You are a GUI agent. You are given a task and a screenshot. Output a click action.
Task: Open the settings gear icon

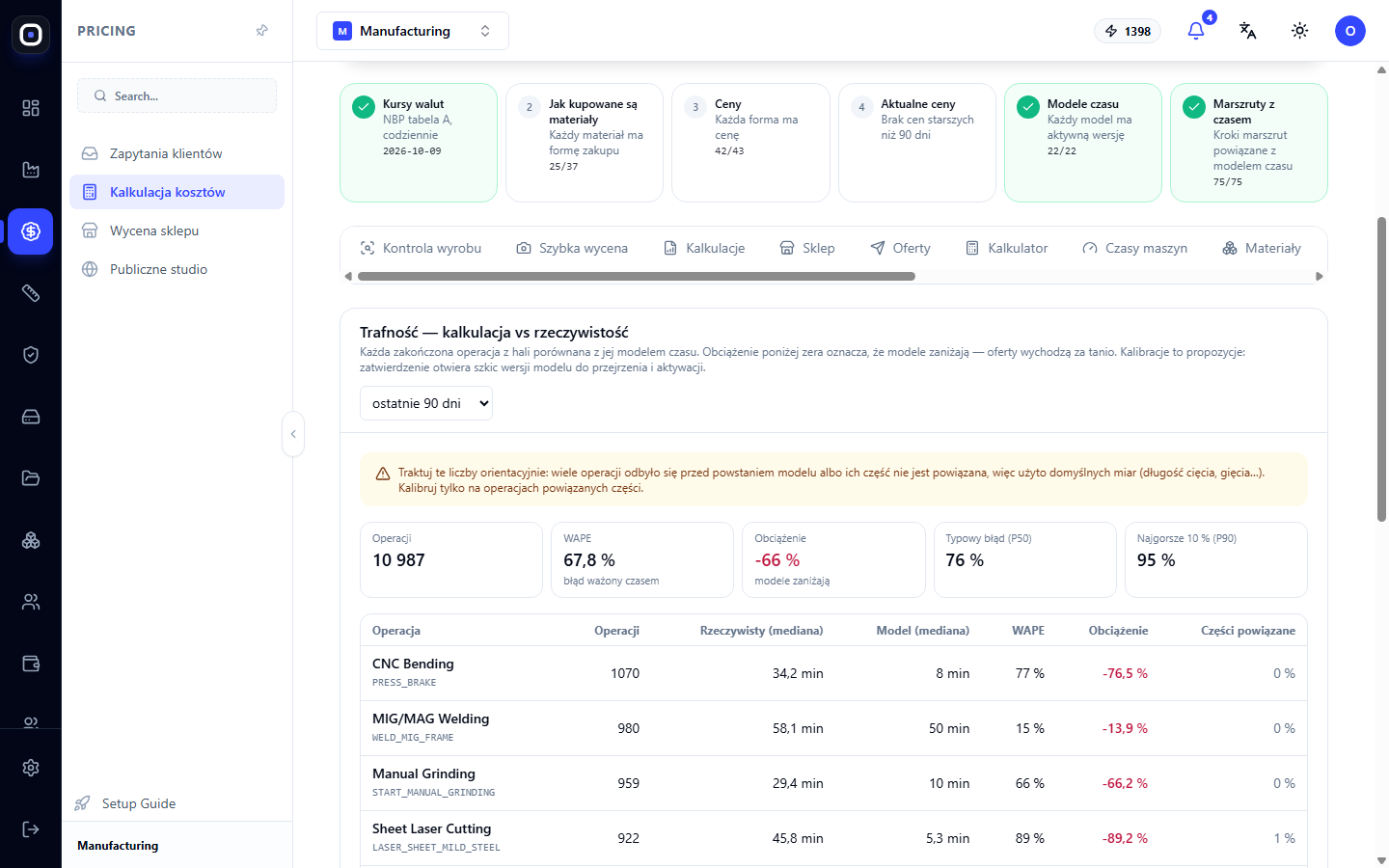31,768
